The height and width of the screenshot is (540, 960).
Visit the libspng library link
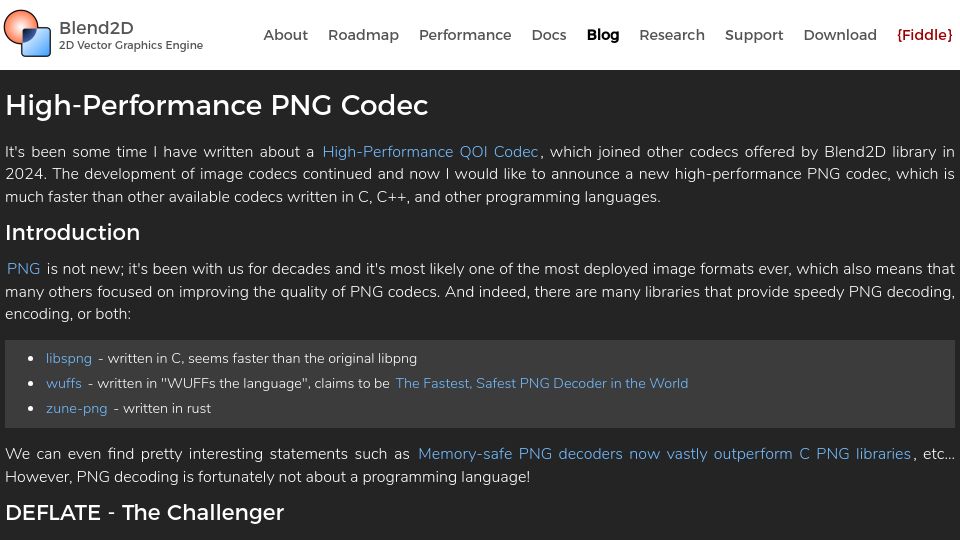coord(69,358)
